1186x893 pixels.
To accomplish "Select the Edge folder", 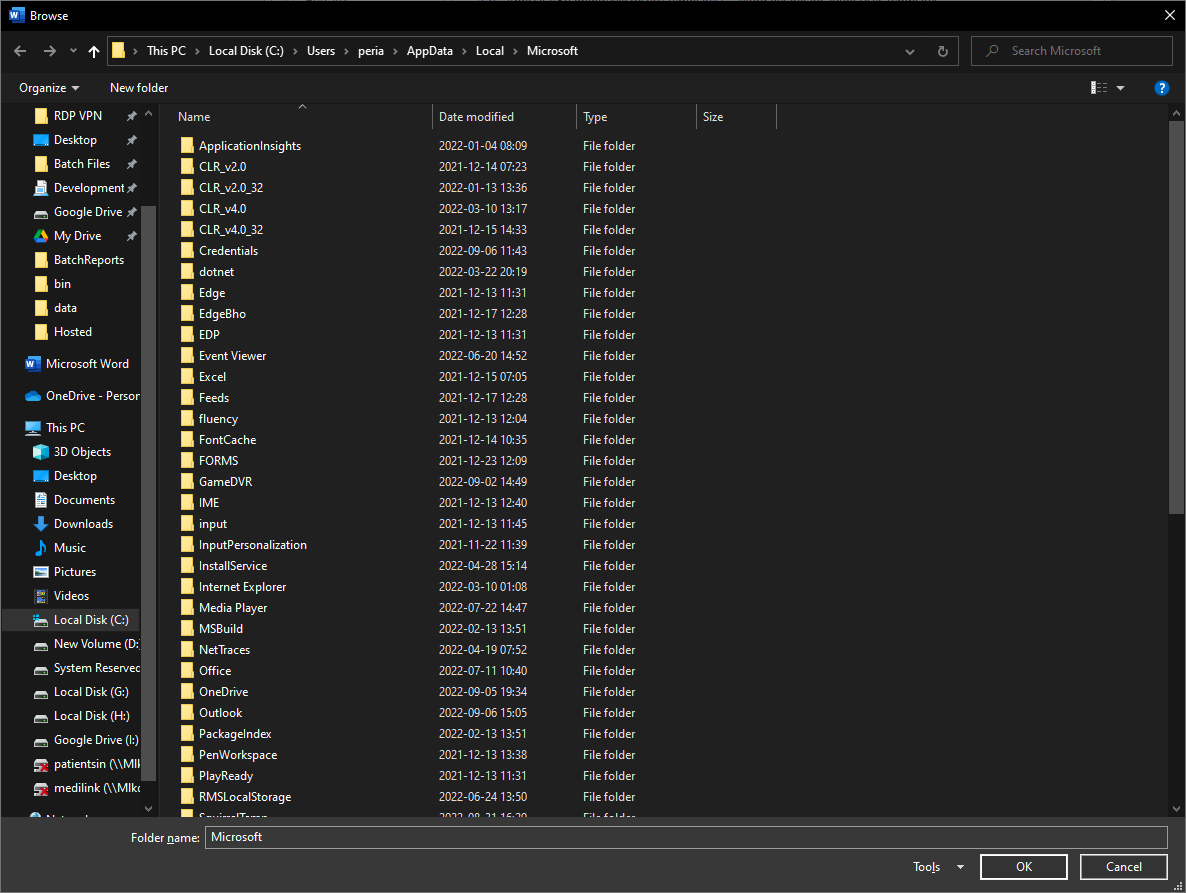I will 212,293.
